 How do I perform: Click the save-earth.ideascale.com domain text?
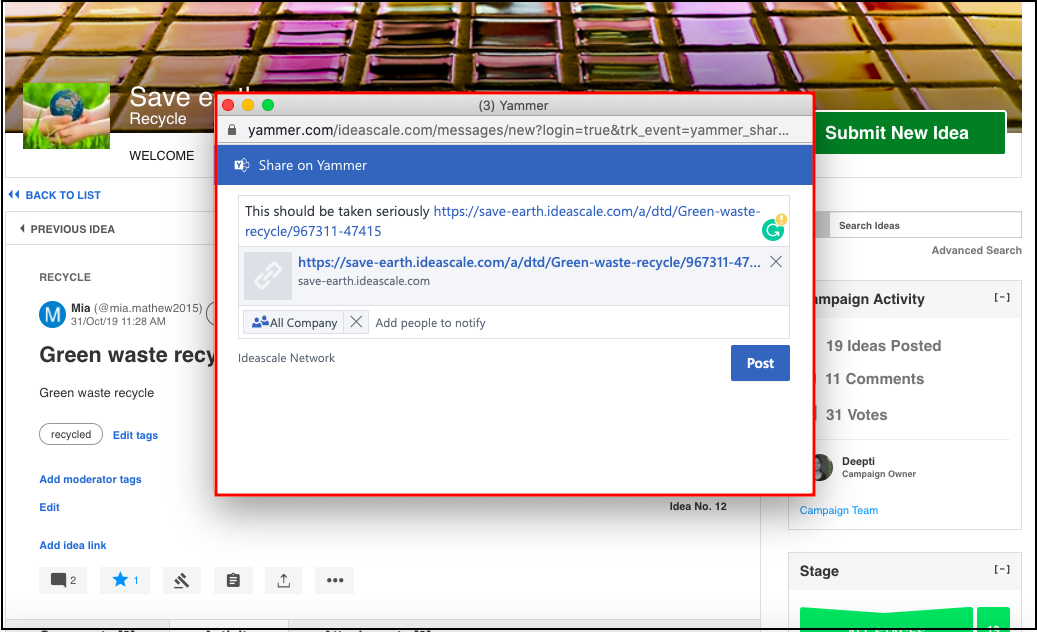tap(364, 281)
